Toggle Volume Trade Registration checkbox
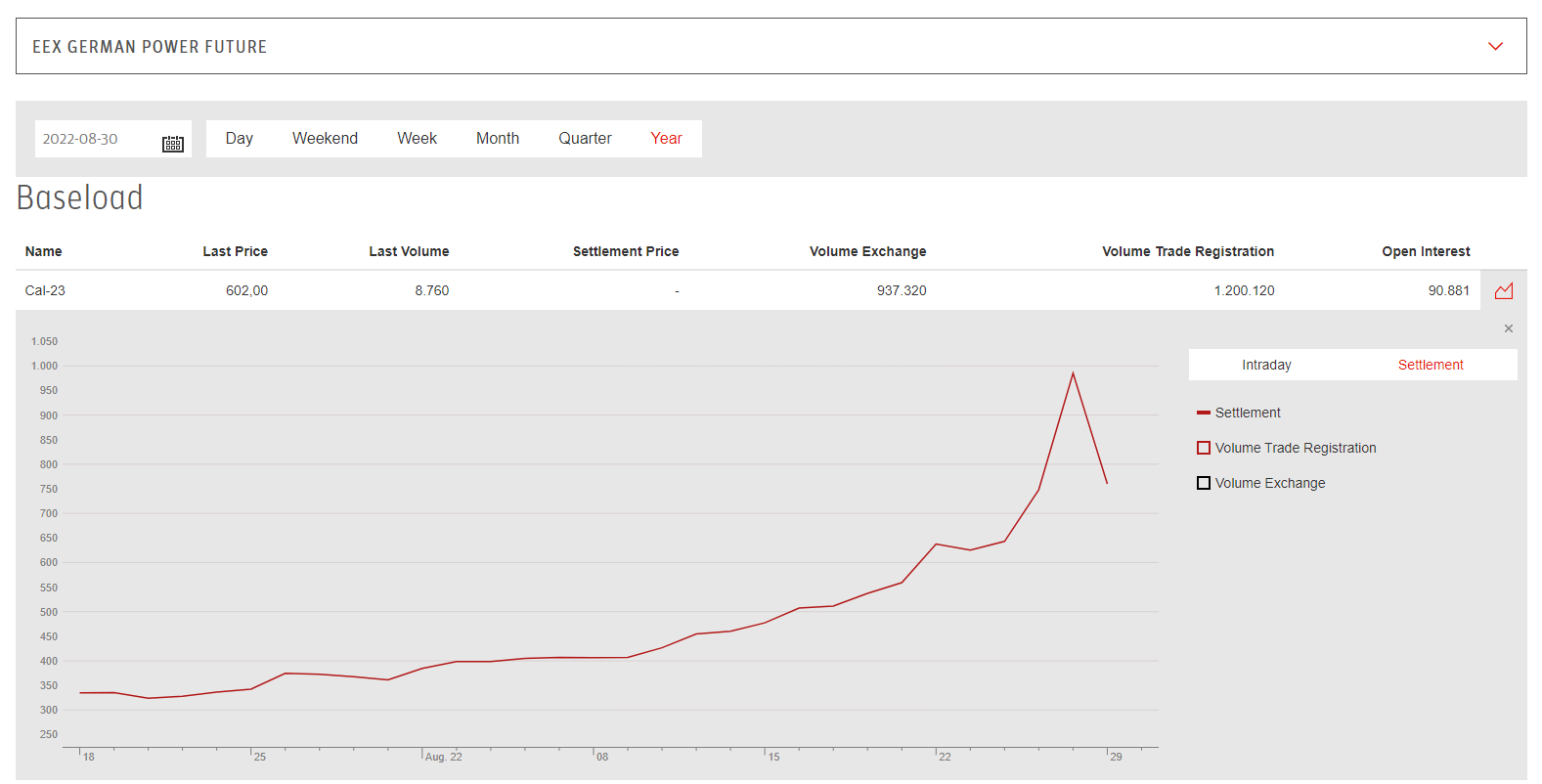Viewport: 1542px width, 784px height. (1204, 448)
